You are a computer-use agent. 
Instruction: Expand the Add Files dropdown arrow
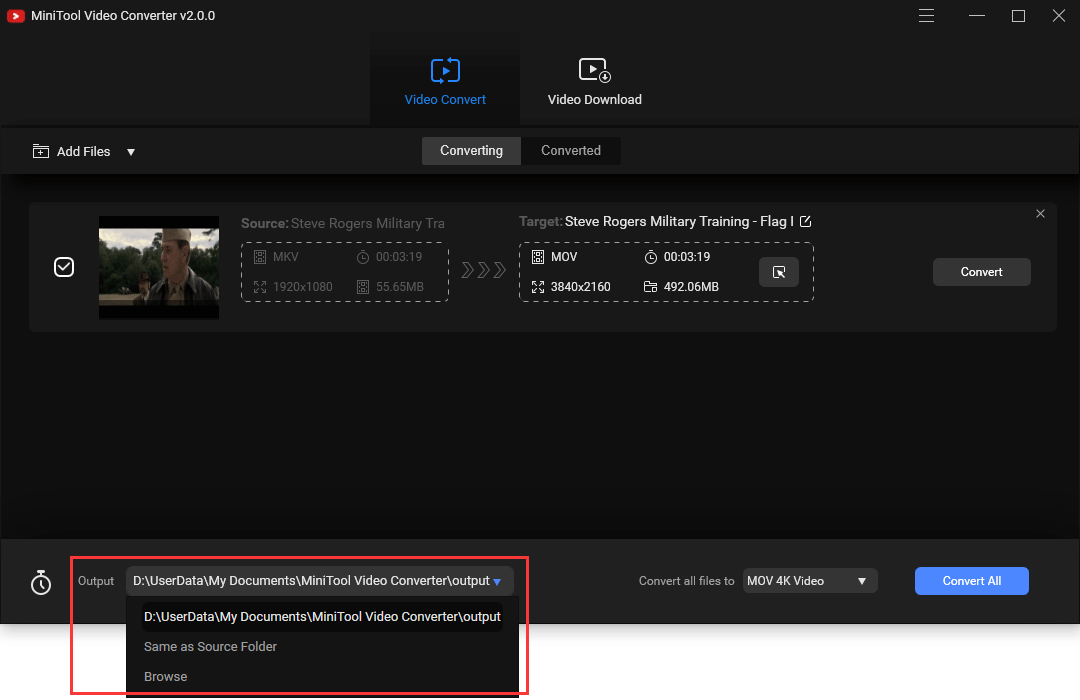tap(131, 152)
